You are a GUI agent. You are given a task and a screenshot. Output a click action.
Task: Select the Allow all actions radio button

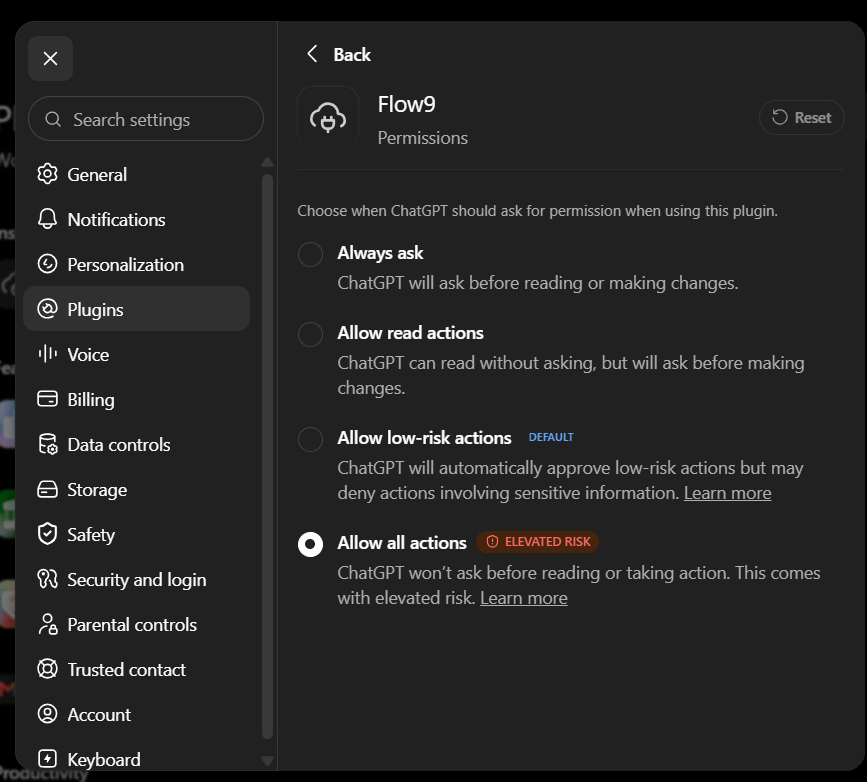point(310,544)
